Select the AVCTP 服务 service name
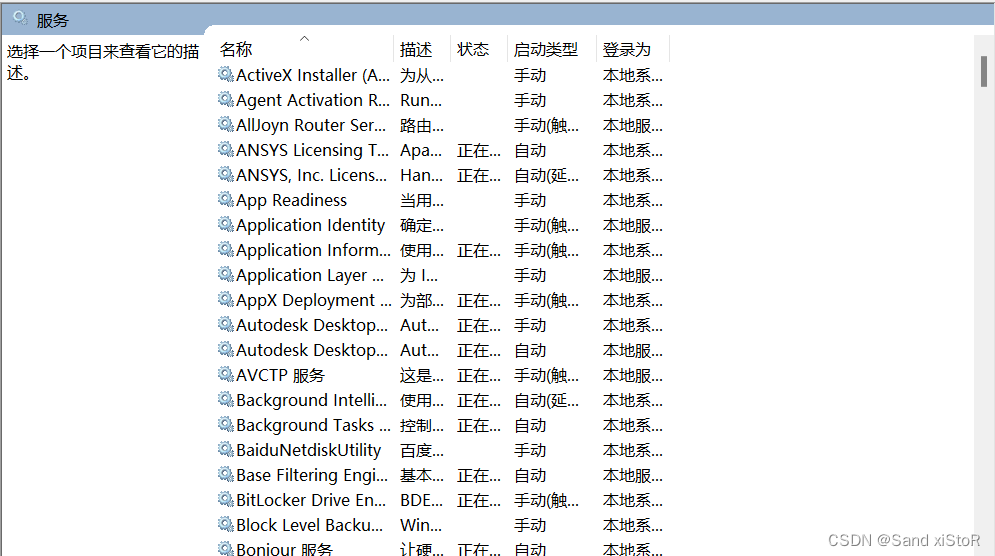The image size is (995, 556). pos(280,376)
